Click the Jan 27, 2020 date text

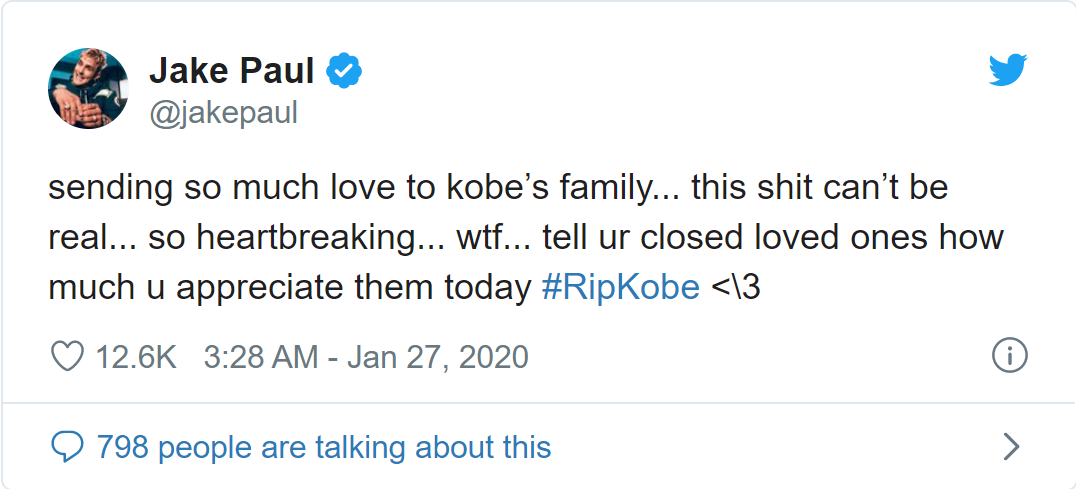(438, 357)
